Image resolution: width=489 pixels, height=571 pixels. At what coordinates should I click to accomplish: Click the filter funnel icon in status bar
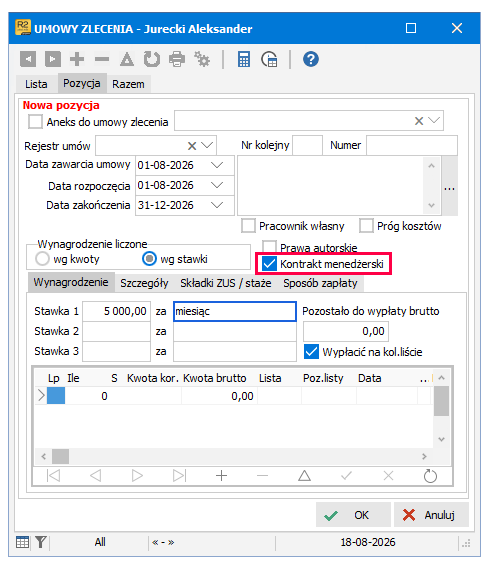click(41, 542)
